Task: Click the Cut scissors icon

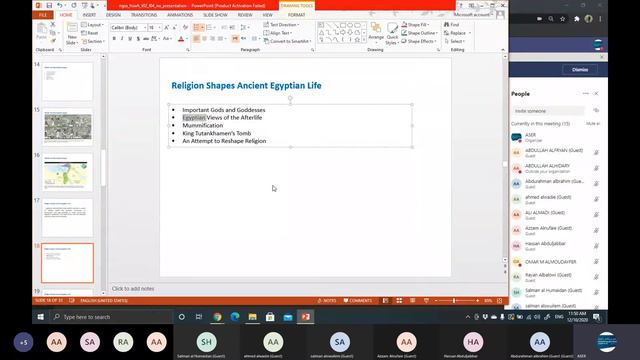Action: (53, 24)
